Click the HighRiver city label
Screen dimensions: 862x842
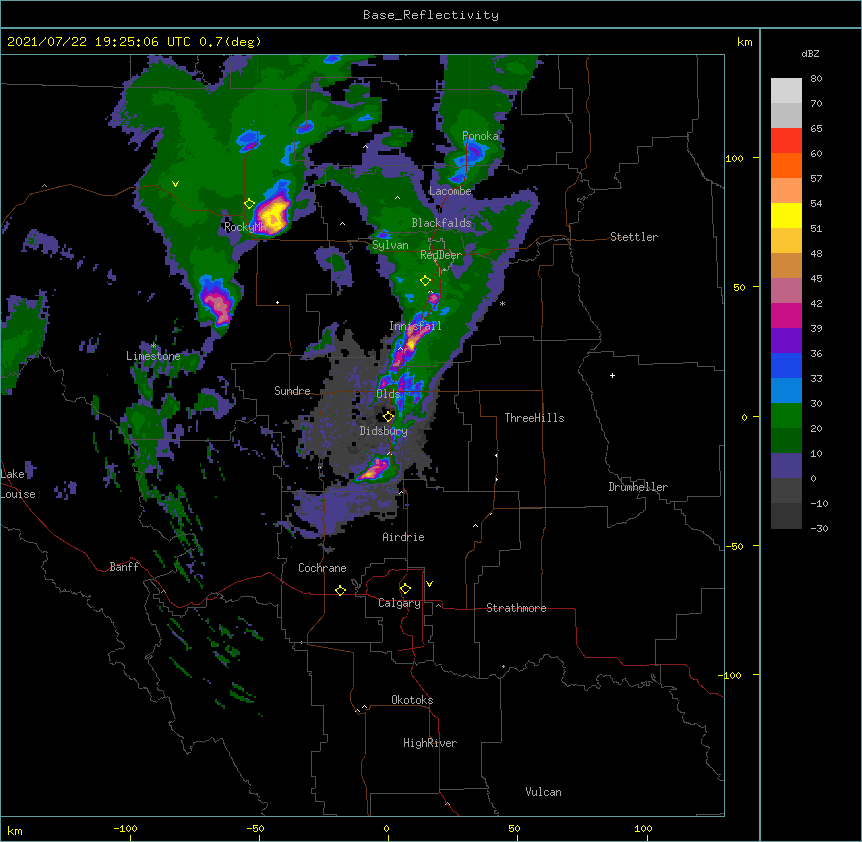tap(430, 743)
